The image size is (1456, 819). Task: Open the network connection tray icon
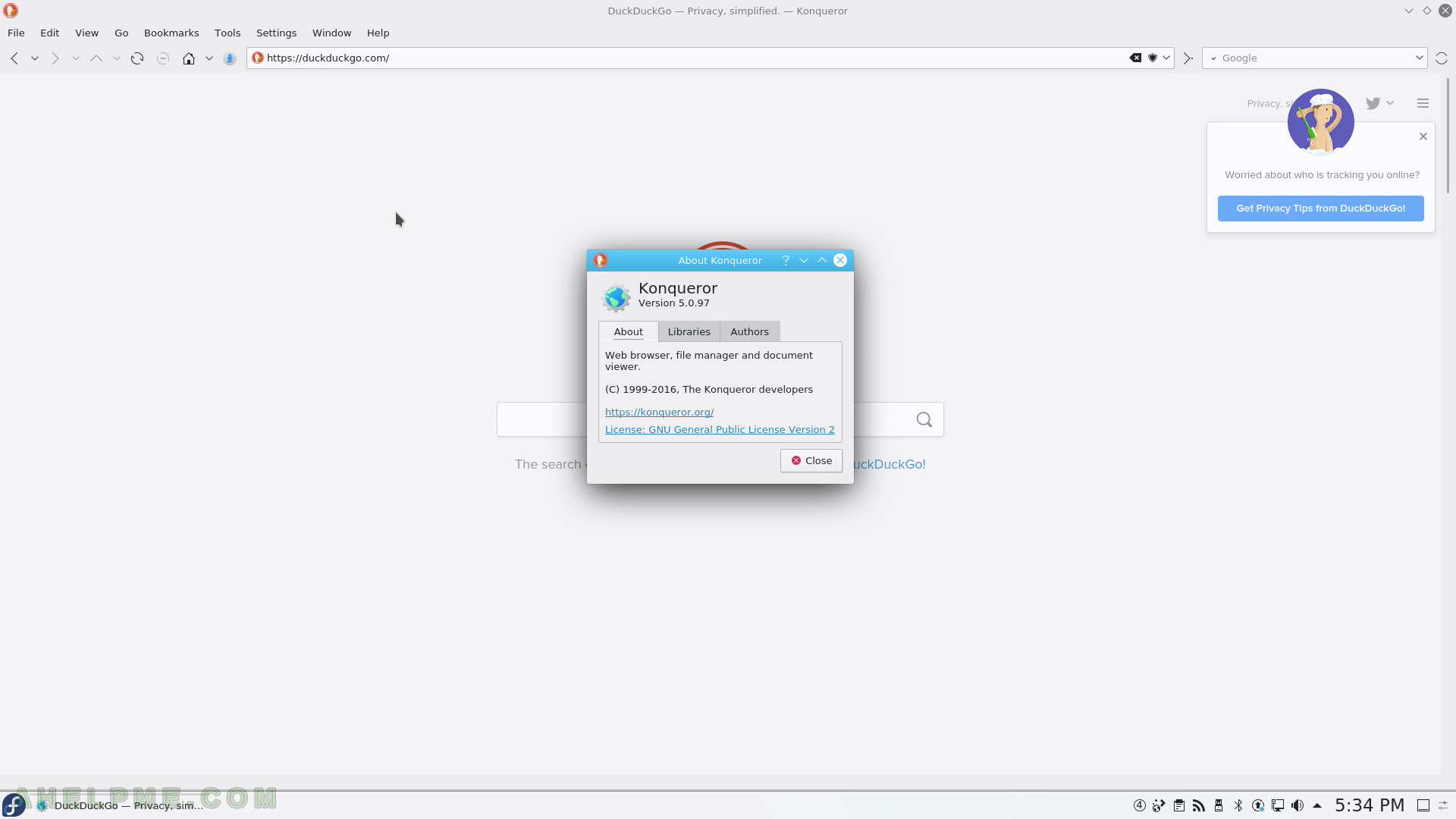point(1278,805)
